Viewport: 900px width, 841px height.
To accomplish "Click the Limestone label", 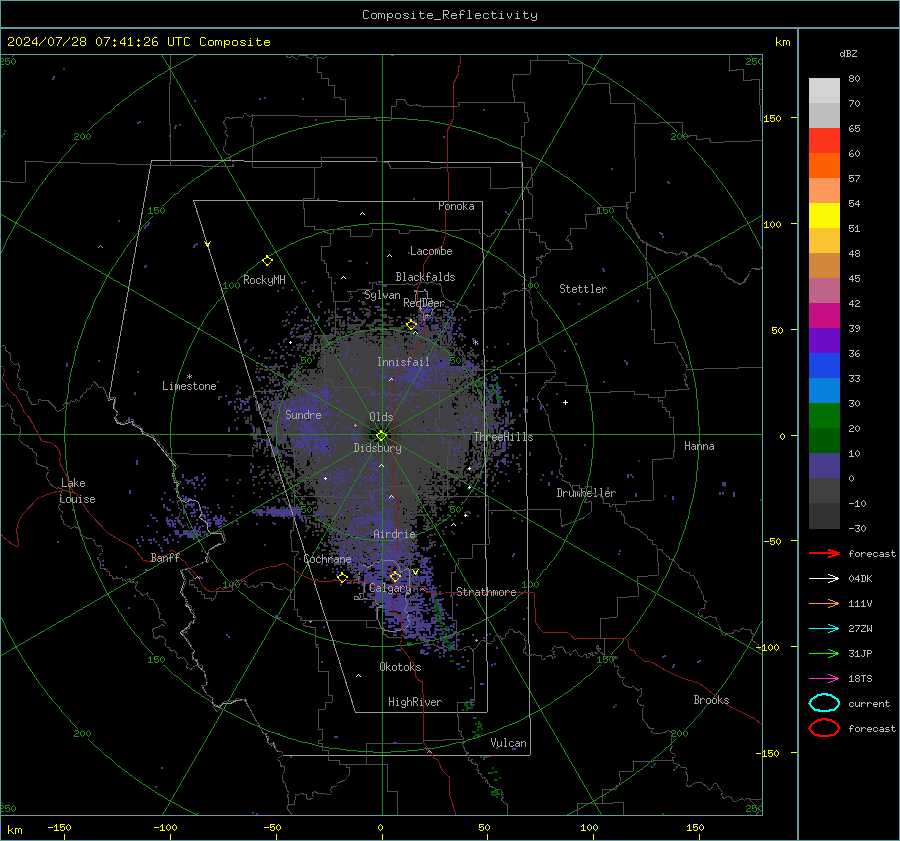I will pos(189,386).
